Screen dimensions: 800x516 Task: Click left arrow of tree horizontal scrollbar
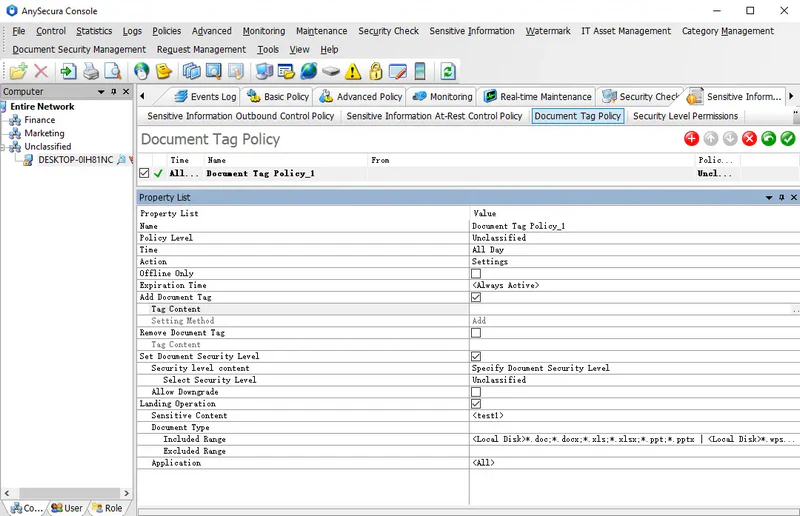pos(7,493)
